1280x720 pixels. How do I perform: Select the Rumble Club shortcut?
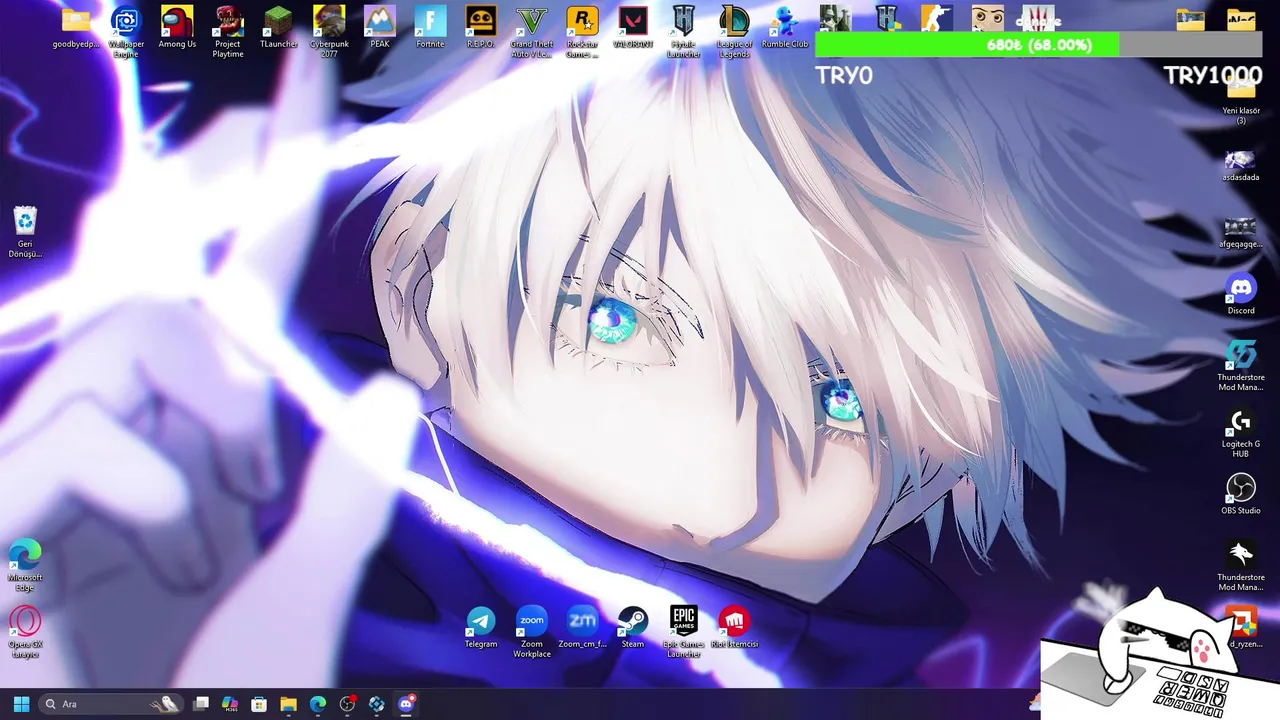coord(785,20)
